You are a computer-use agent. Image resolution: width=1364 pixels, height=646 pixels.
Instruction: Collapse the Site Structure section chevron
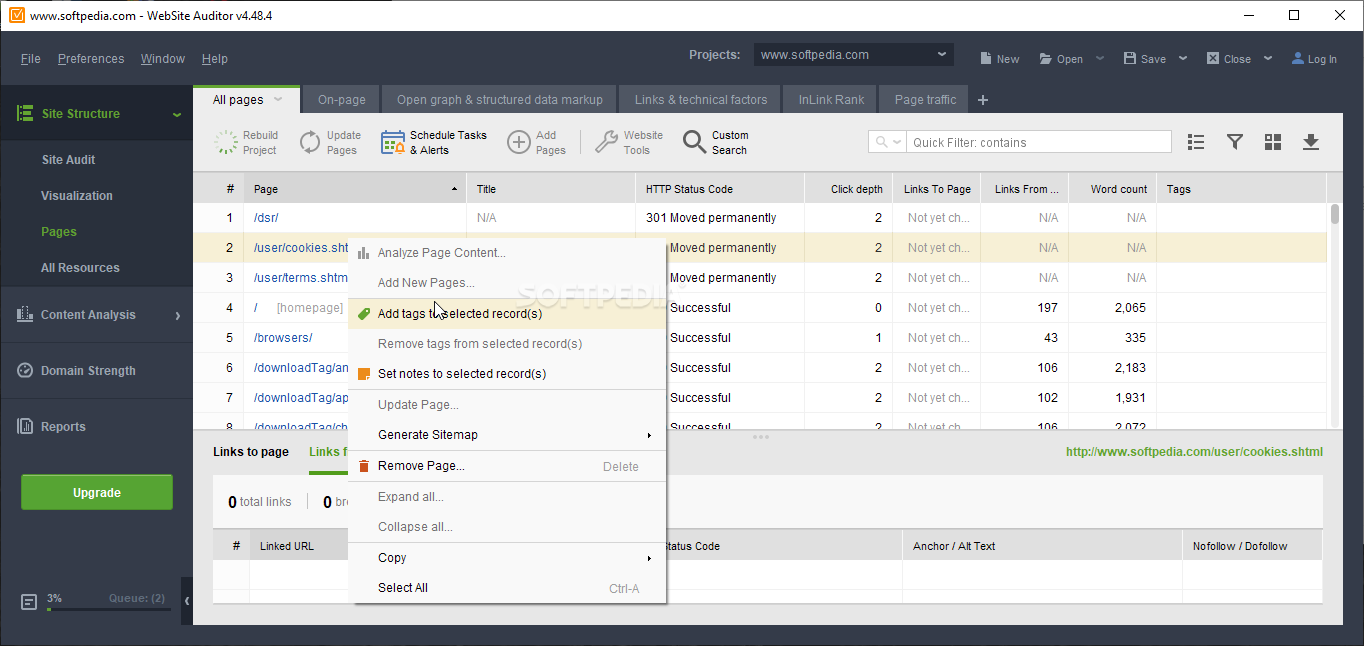click(x=177, y=114)
